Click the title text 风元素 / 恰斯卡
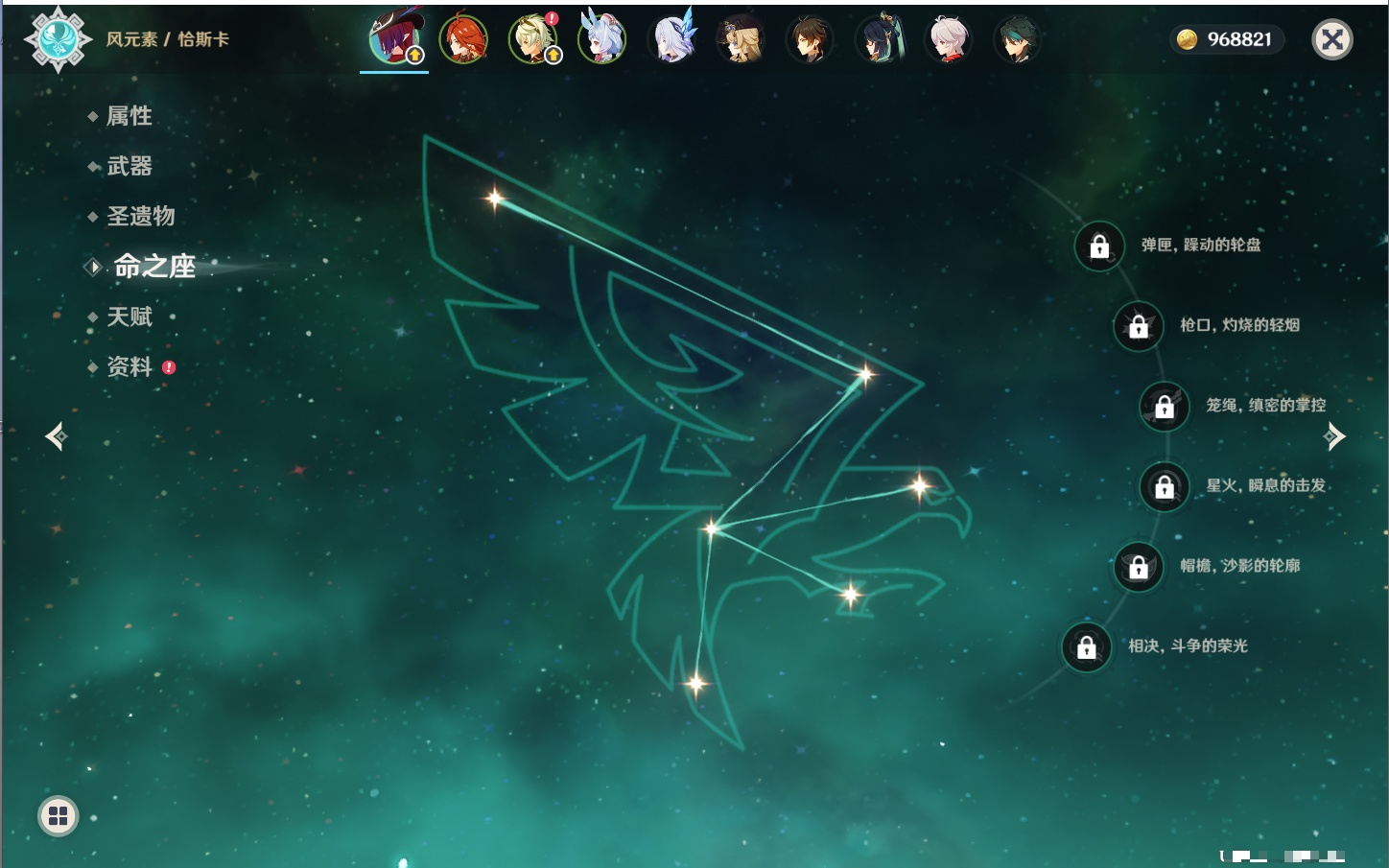This screenshot has width=1389, height=868. pyautogui.click(x=168, y=39)
